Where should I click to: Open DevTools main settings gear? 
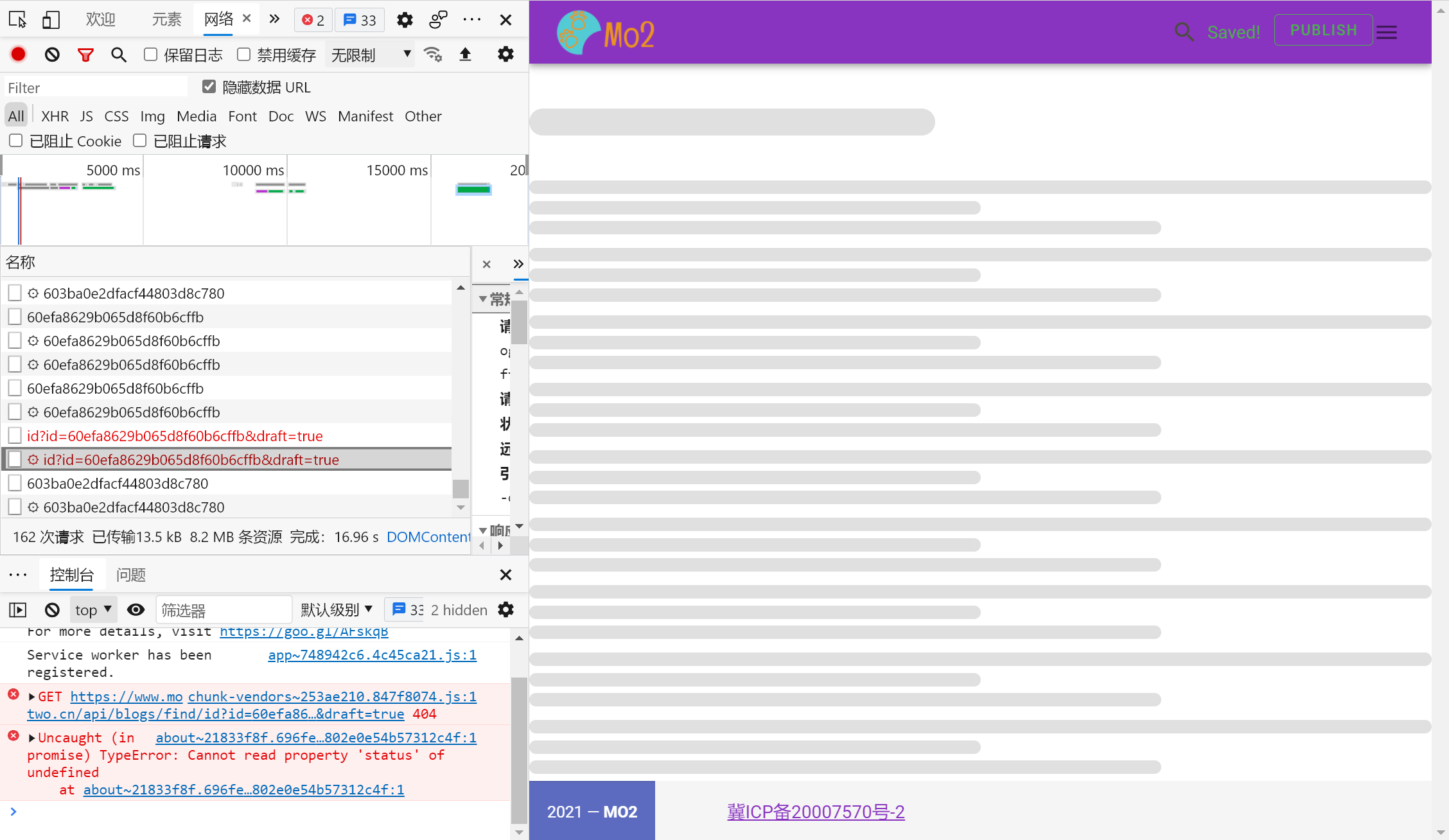click(x=405, y=20)
